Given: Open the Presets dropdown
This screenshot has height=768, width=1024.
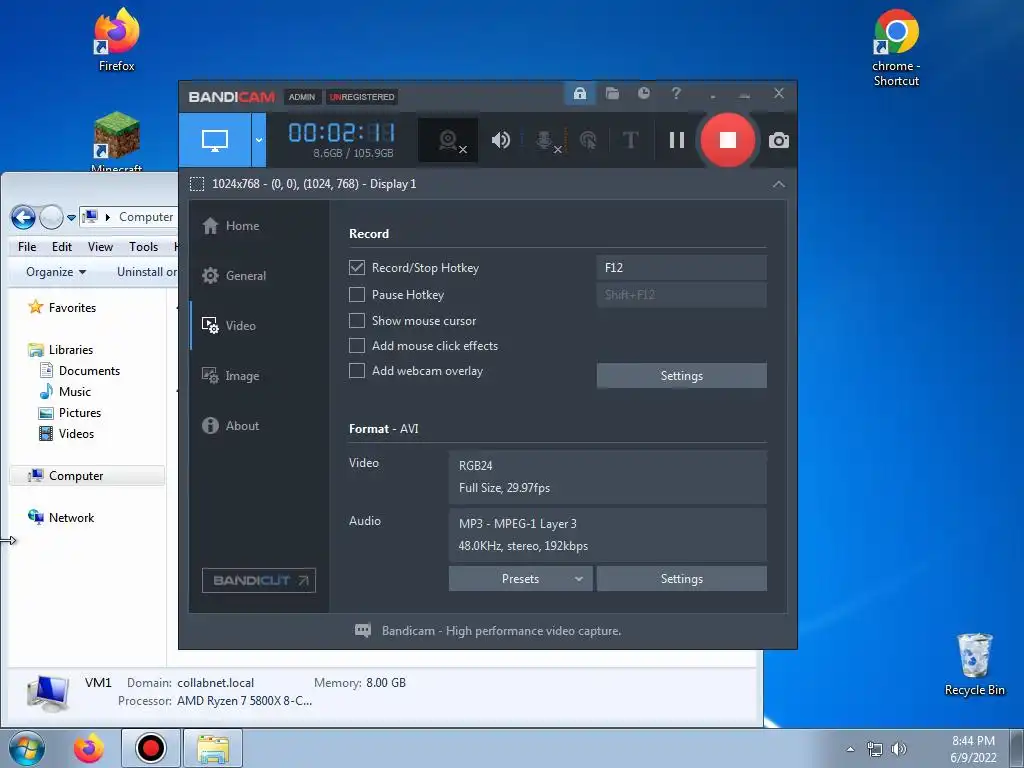Looking at the screenshot, I should pos(520,579).
